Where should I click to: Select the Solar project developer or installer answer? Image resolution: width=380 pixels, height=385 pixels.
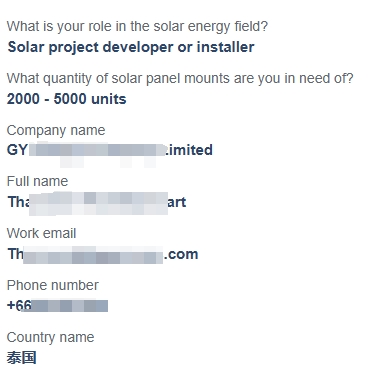tap(131, 47)
